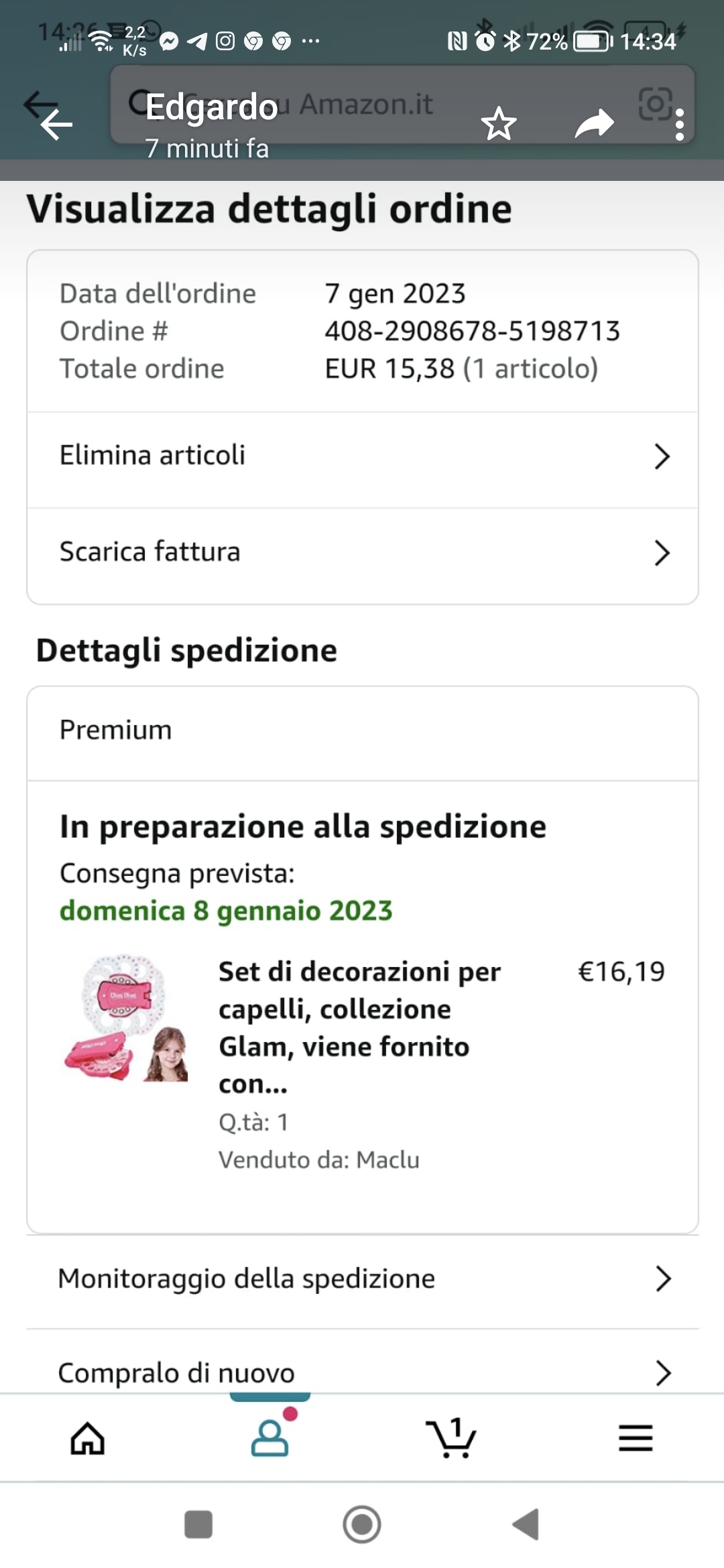Tap the back arrow in header
Image resolution: width=724 pixels, height=1568 pixels.
click(56, 125)
